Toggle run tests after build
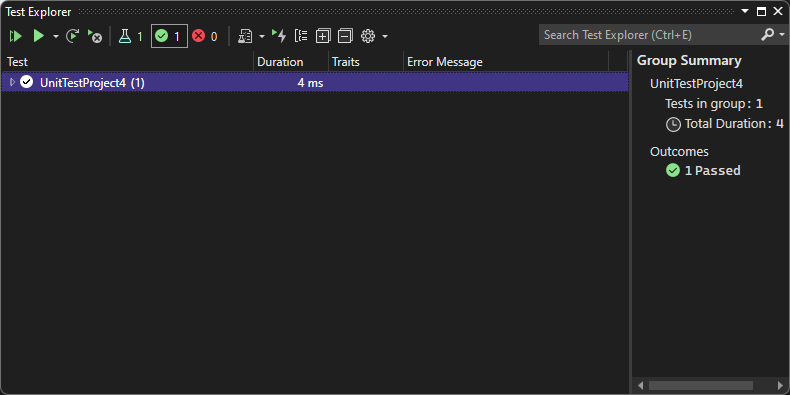Viewport: 790px width, 395px height. click(279, 36)
